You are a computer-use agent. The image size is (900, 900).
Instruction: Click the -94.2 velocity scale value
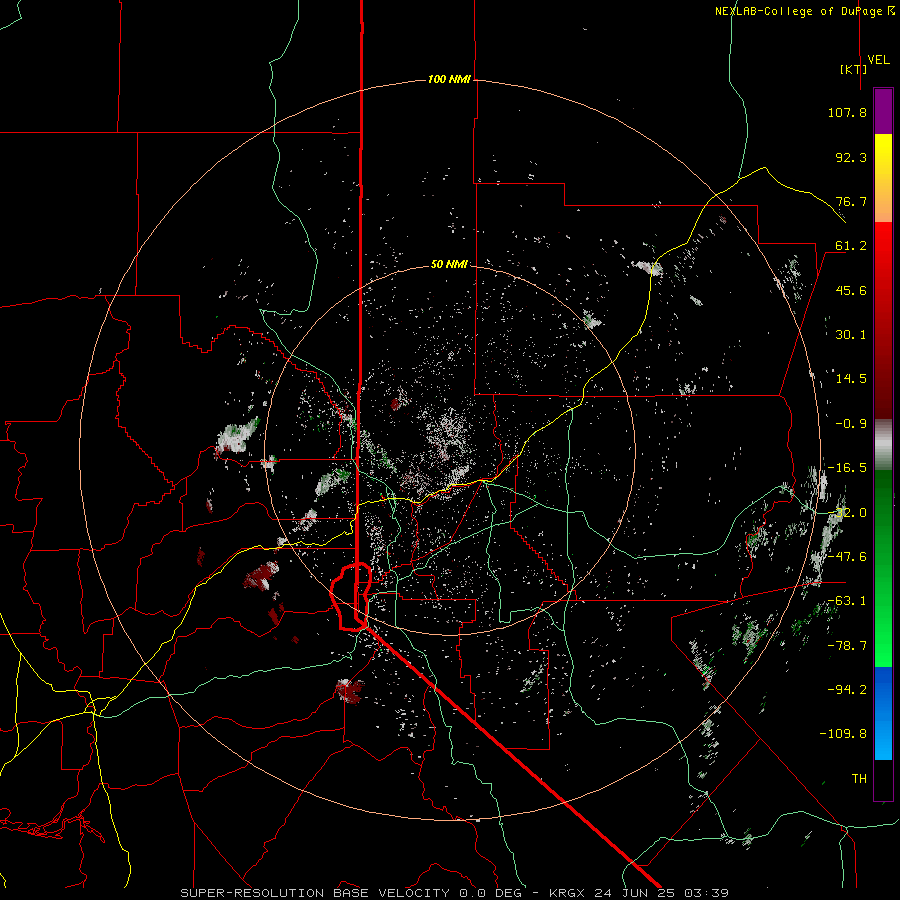point(847,689)
